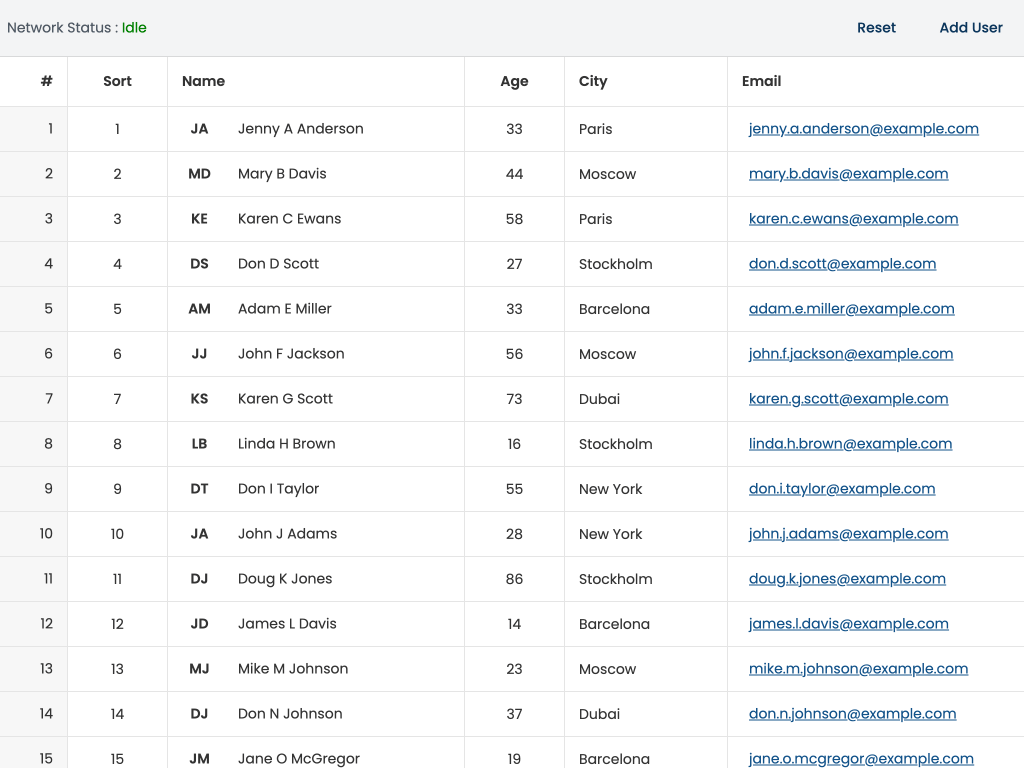Select the age cell showing 86
The image size is (1024, 768).
click(x=514, y=579)
